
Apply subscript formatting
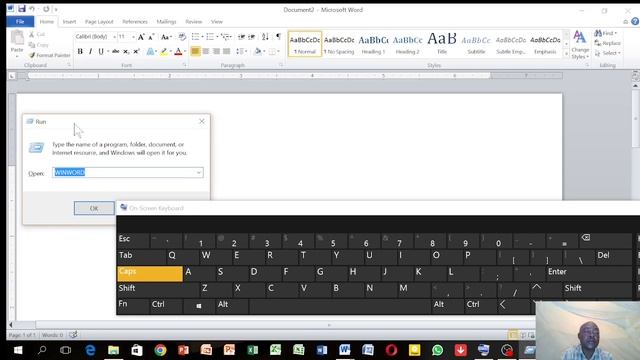(126, 51)
